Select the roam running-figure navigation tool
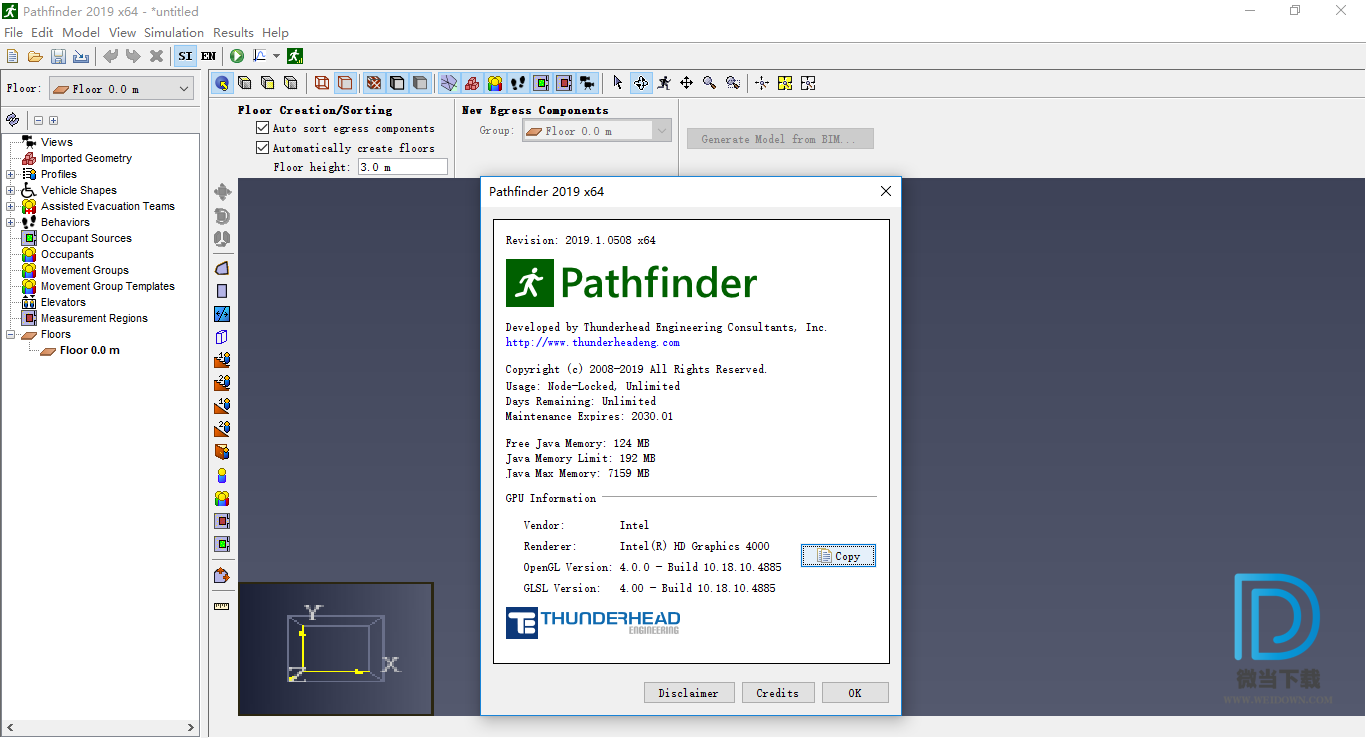Image resolution: width=1366 pixels, height=738 pixels. click(664, 83)
